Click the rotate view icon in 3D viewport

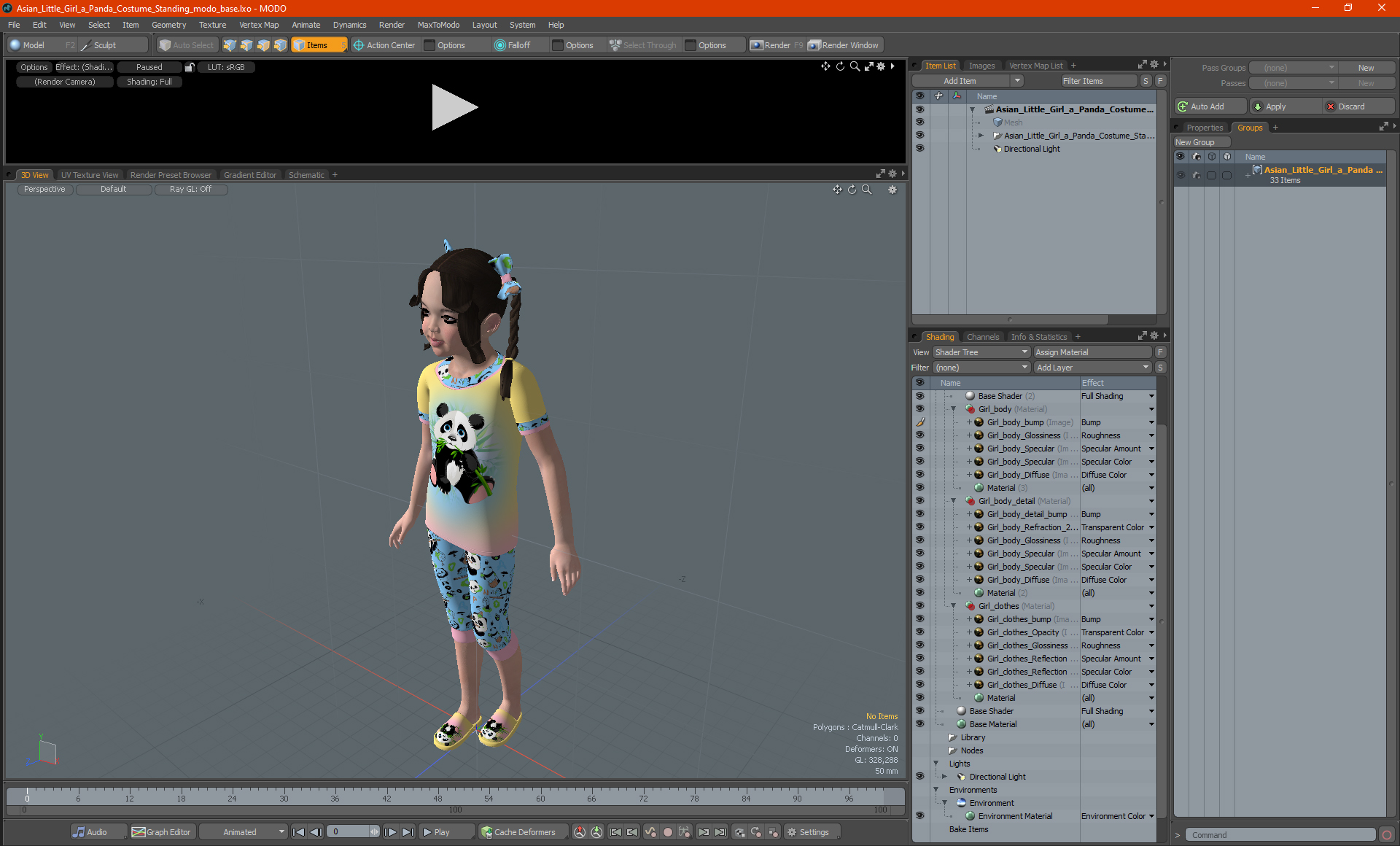(x=852, y=190)
